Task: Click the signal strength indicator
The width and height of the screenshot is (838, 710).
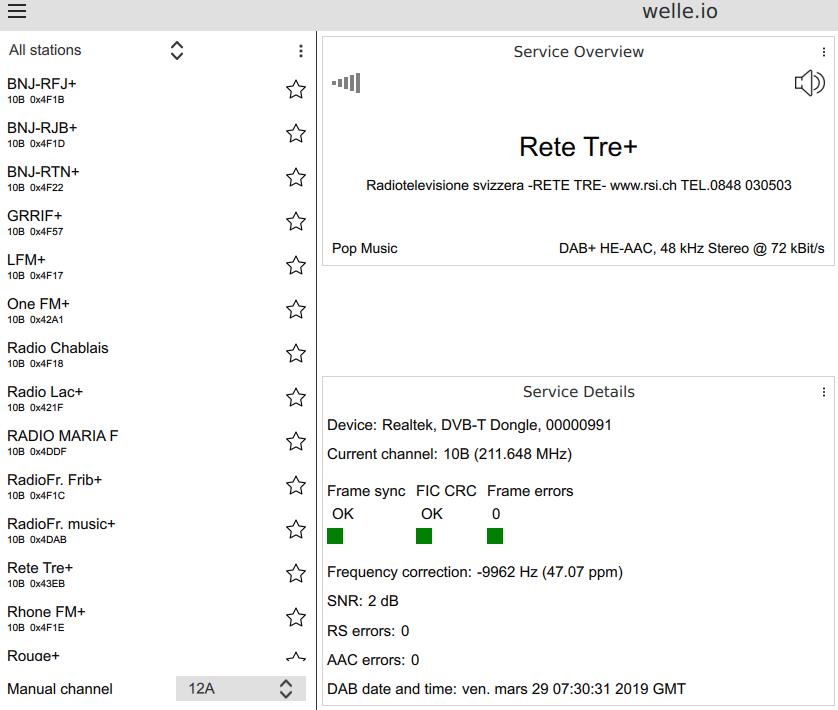Action: pos(346,83)
